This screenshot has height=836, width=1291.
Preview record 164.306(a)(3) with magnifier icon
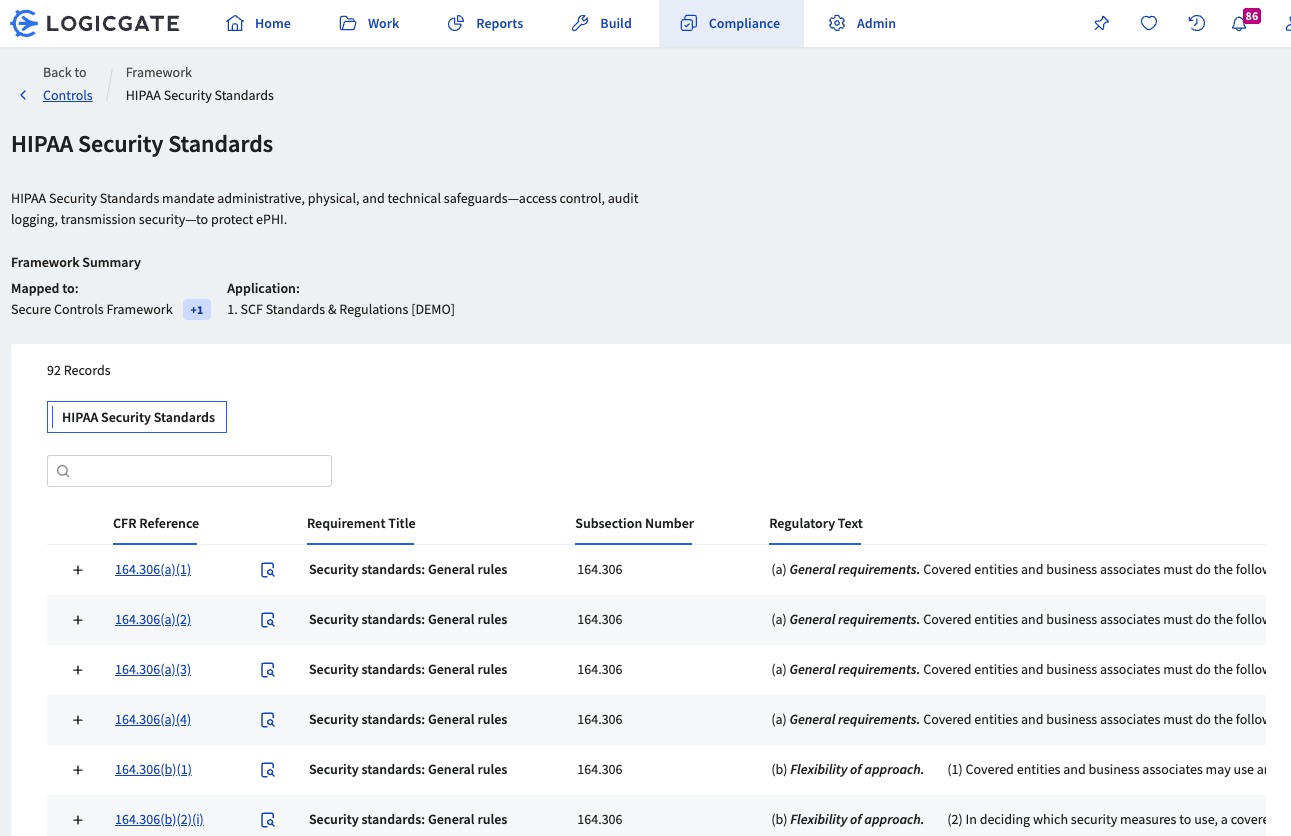click(x=268, y=670)
